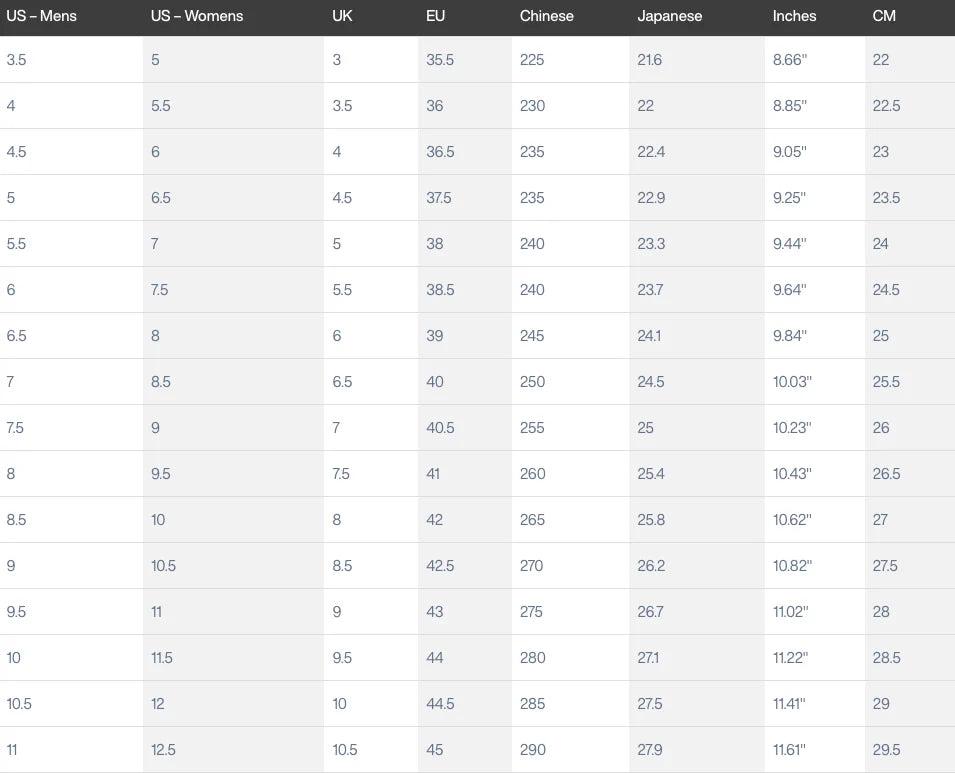Select the CM column header
Screen dimensions: 955x773
(884, 16)
